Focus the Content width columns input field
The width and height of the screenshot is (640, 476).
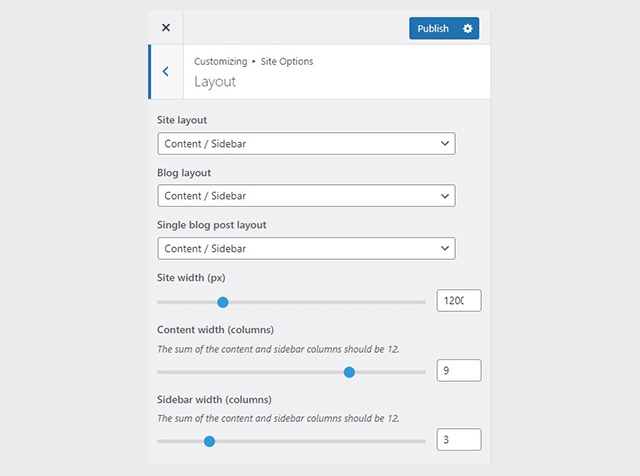459,370
